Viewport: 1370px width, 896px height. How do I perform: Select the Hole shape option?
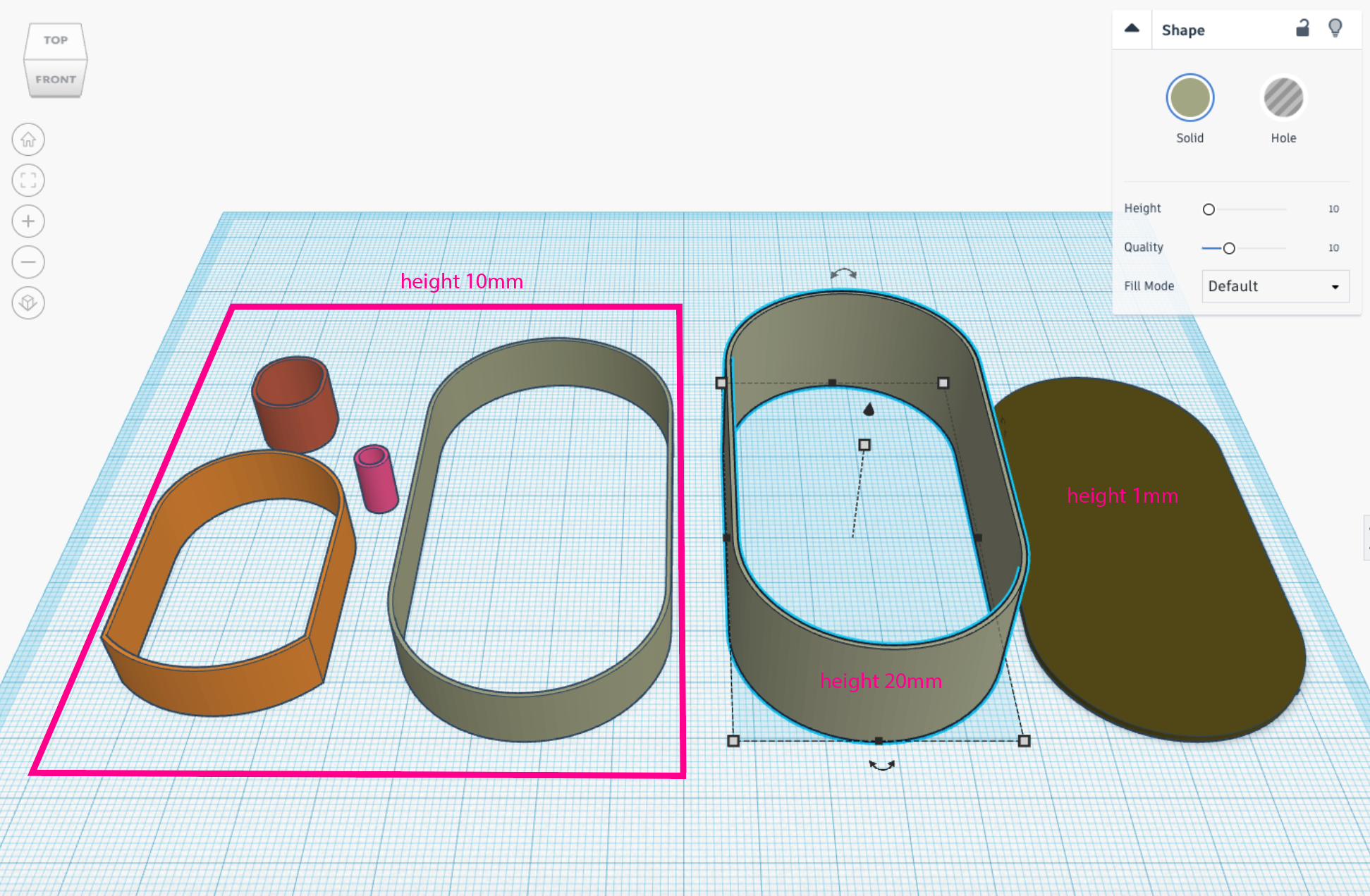coord(1283,98)
